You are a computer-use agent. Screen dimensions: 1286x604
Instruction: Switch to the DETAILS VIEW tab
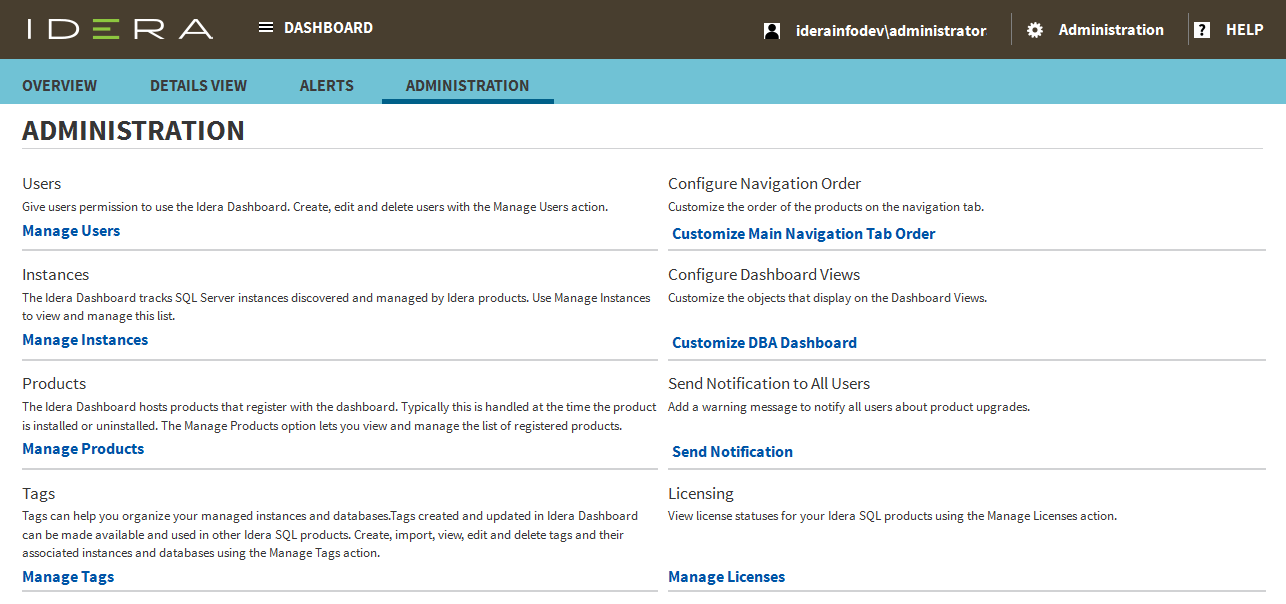[198, 86]
